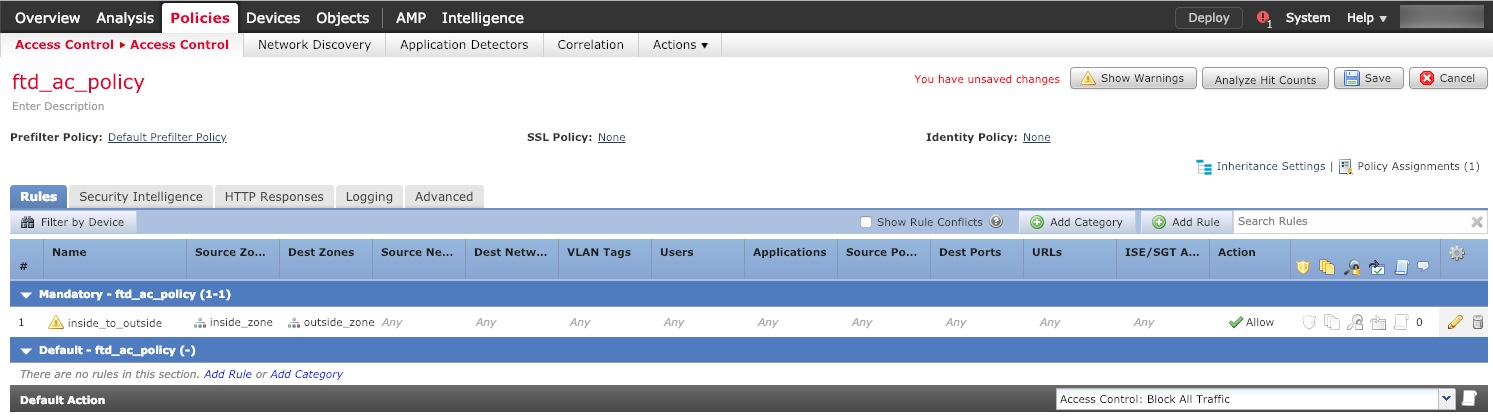Click the Safe Search column header icon
1493x420 pixels.
(x=1353, y=267)
